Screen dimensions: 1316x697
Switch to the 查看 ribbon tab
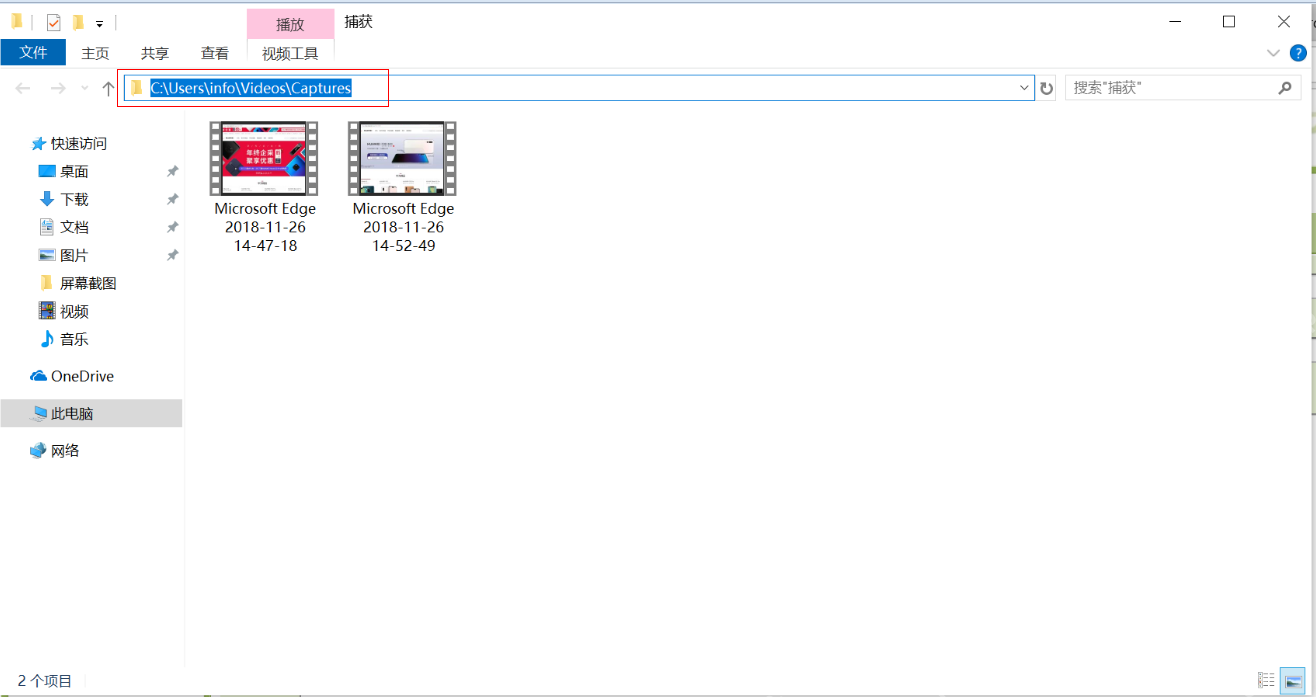click(x=215, y=53)
